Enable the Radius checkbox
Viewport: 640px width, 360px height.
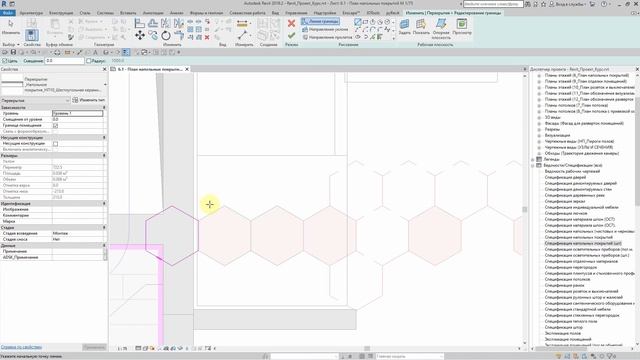pos(89,61)
